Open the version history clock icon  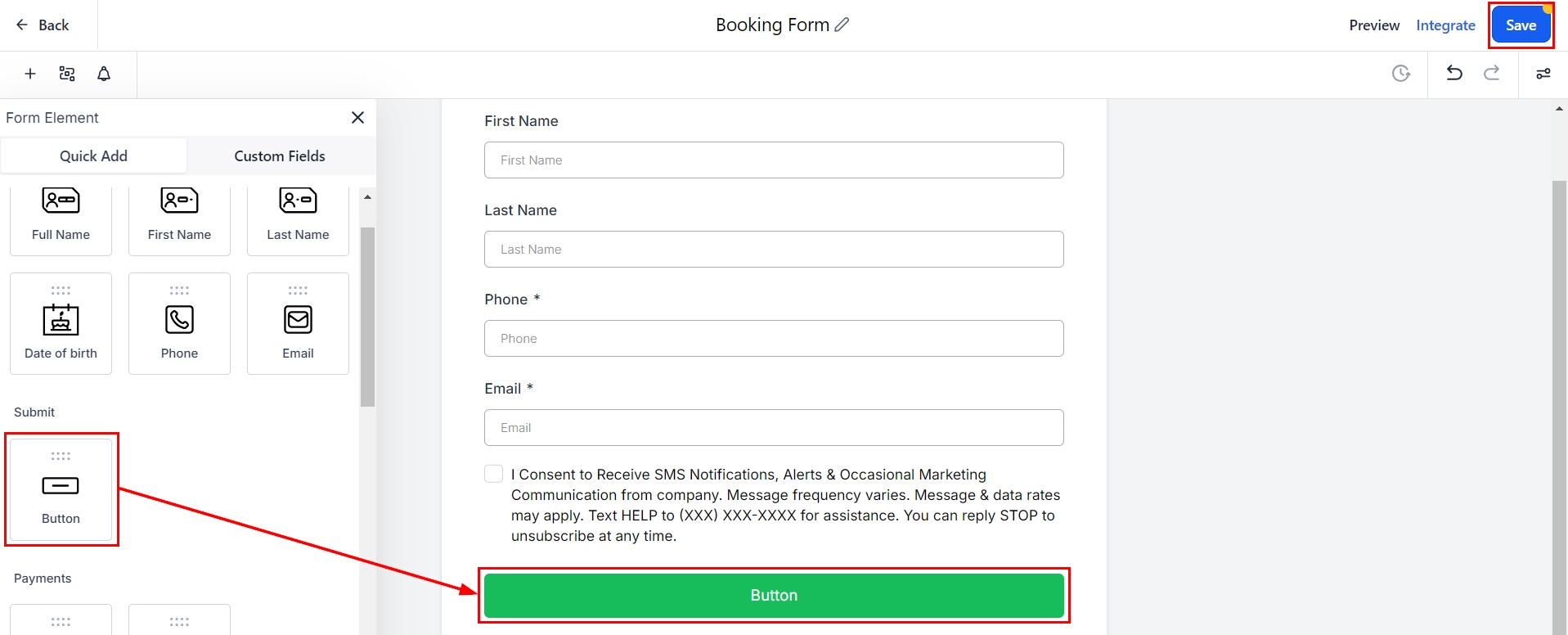click(1401, 74)
